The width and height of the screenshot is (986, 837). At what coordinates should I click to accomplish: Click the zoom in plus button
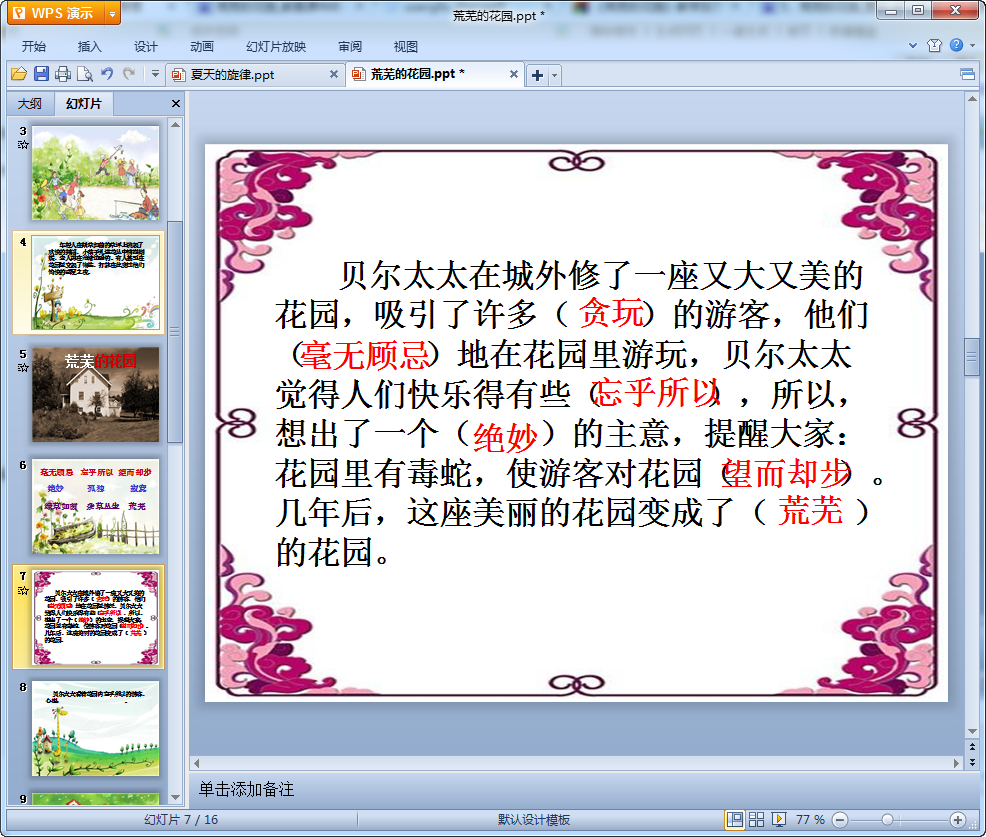957,819
